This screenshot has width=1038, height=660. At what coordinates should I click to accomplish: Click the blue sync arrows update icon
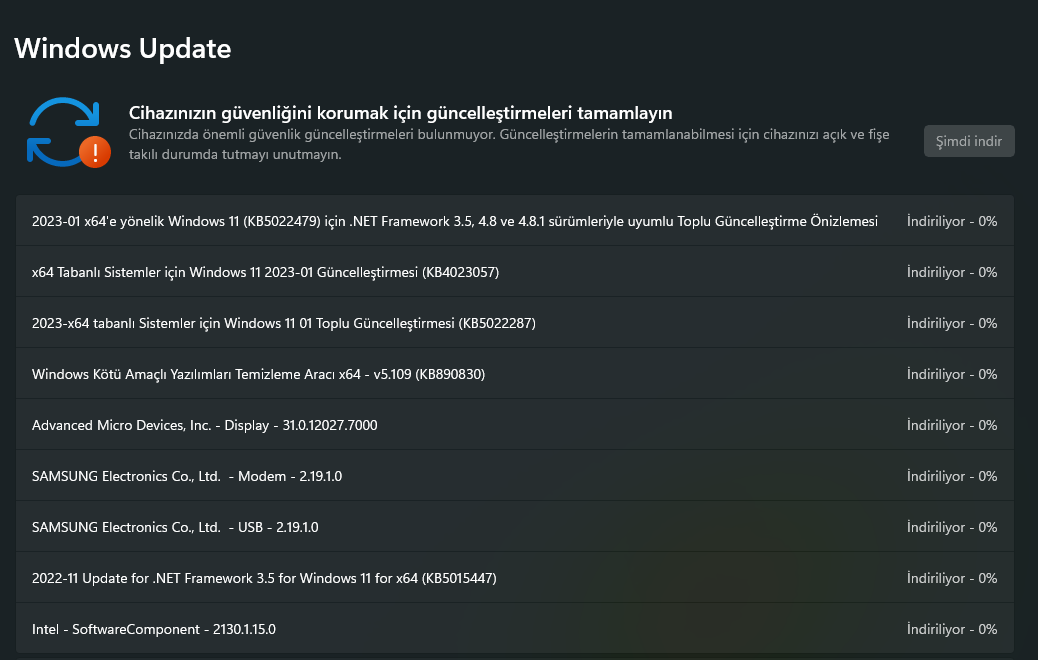(x=60, y=130)
